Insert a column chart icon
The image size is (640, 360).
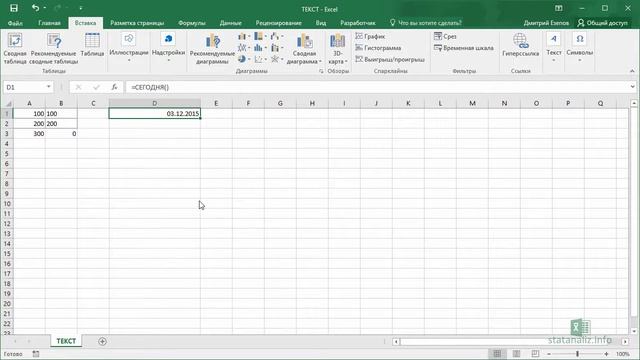coord(242,37)
